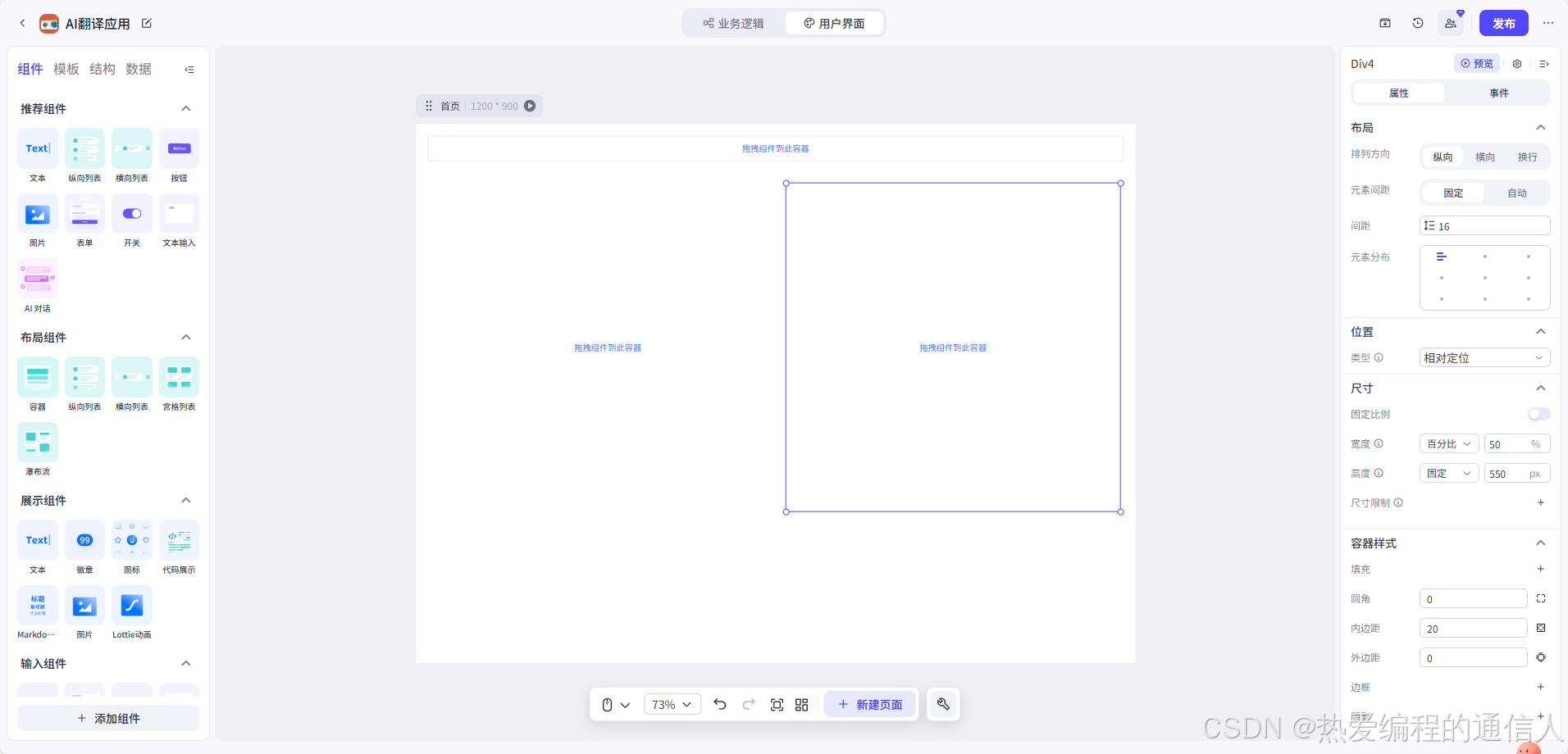Collapse the 布局 properties section
1568x754 pixels.
click(1541, 127)
